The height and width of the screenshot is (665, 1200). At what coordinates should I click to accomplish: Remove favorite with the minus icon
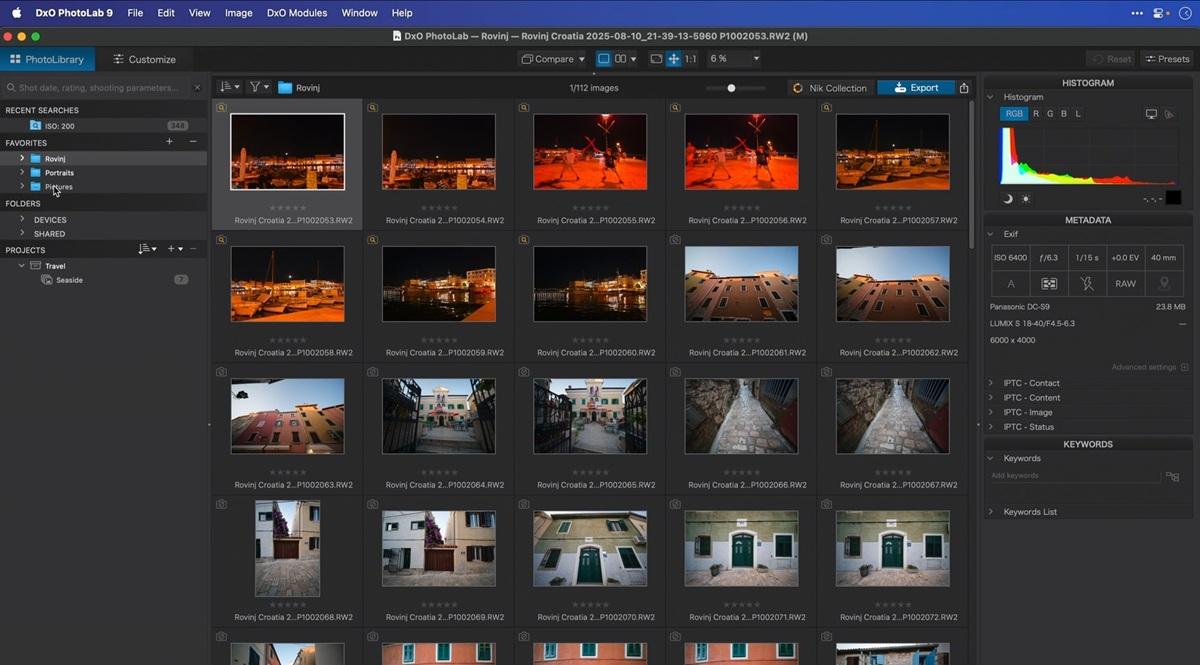pyautogui.click(x=193, y=142)
